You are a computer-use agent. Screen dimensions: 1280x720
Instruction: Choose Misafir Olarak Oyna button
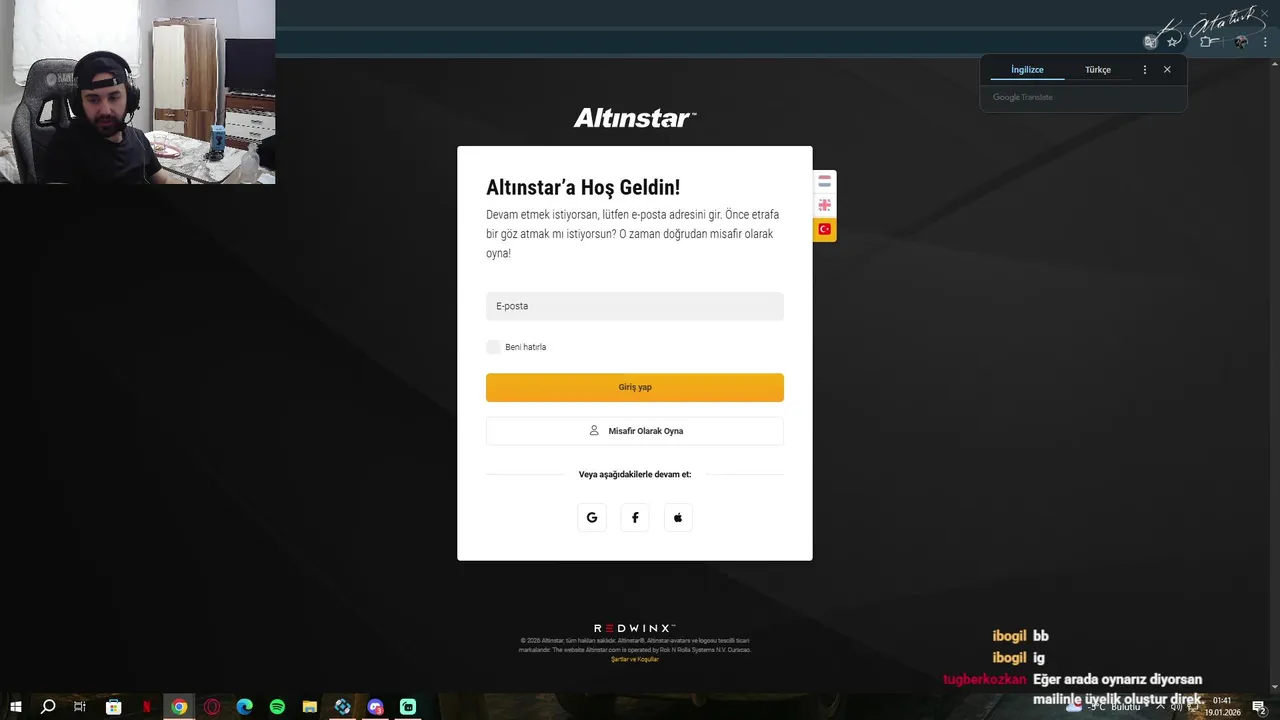click(635, 431)
